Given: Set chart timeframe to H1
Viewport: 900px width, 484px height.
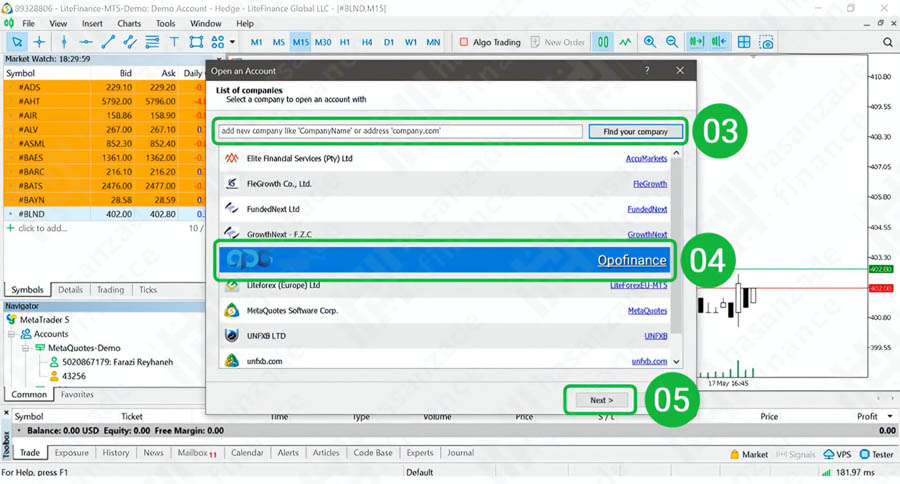Looking at the screenshot, I should tap(345, 42).
